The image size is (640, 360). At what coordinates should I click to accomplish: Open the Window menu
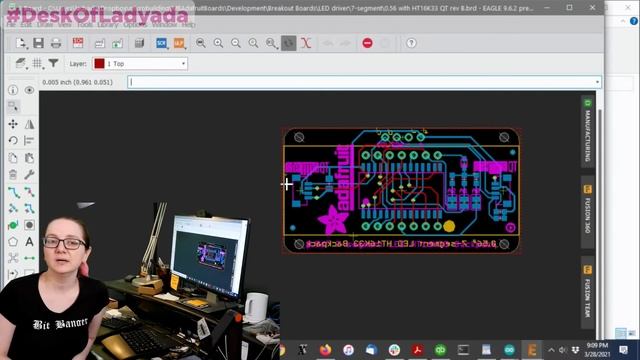tap(164, 24)
